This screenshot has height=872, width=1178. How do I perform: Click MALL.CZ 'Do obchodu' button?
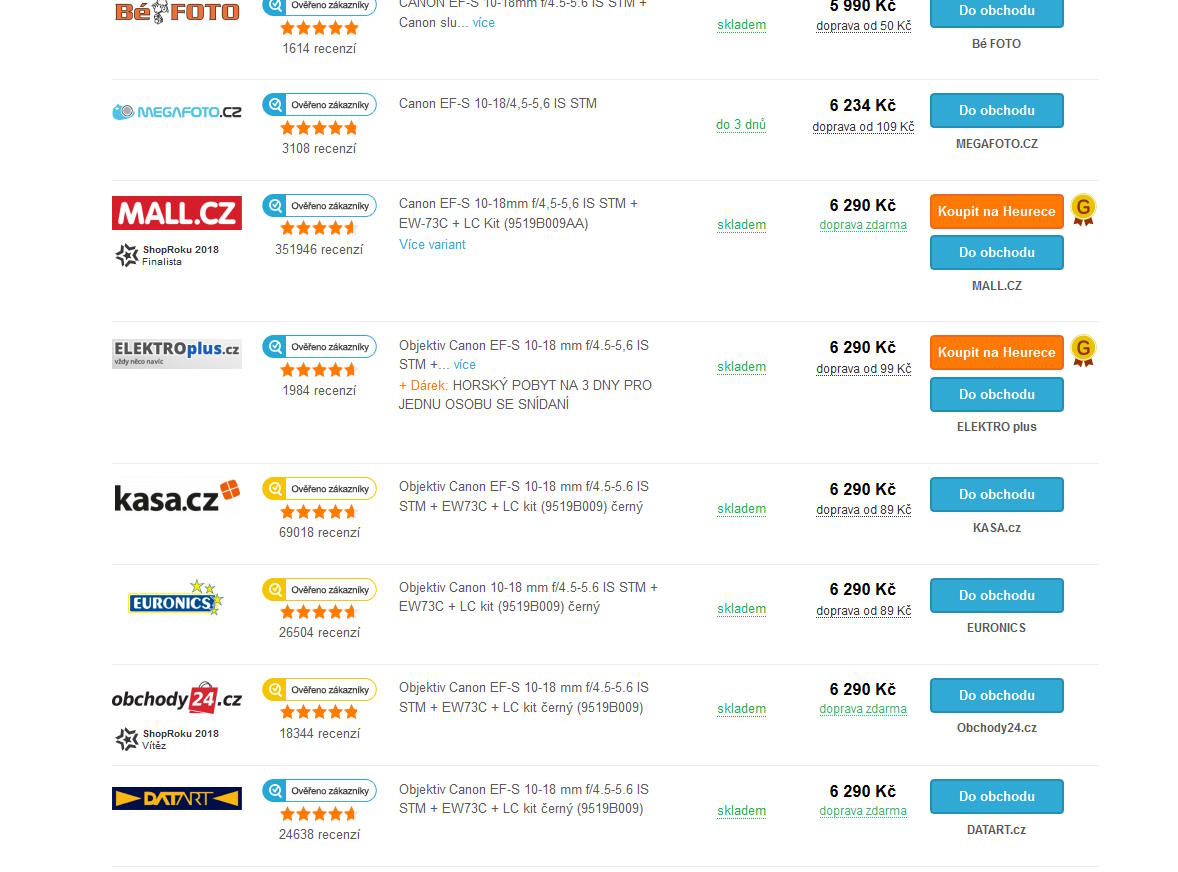point(996,252)
